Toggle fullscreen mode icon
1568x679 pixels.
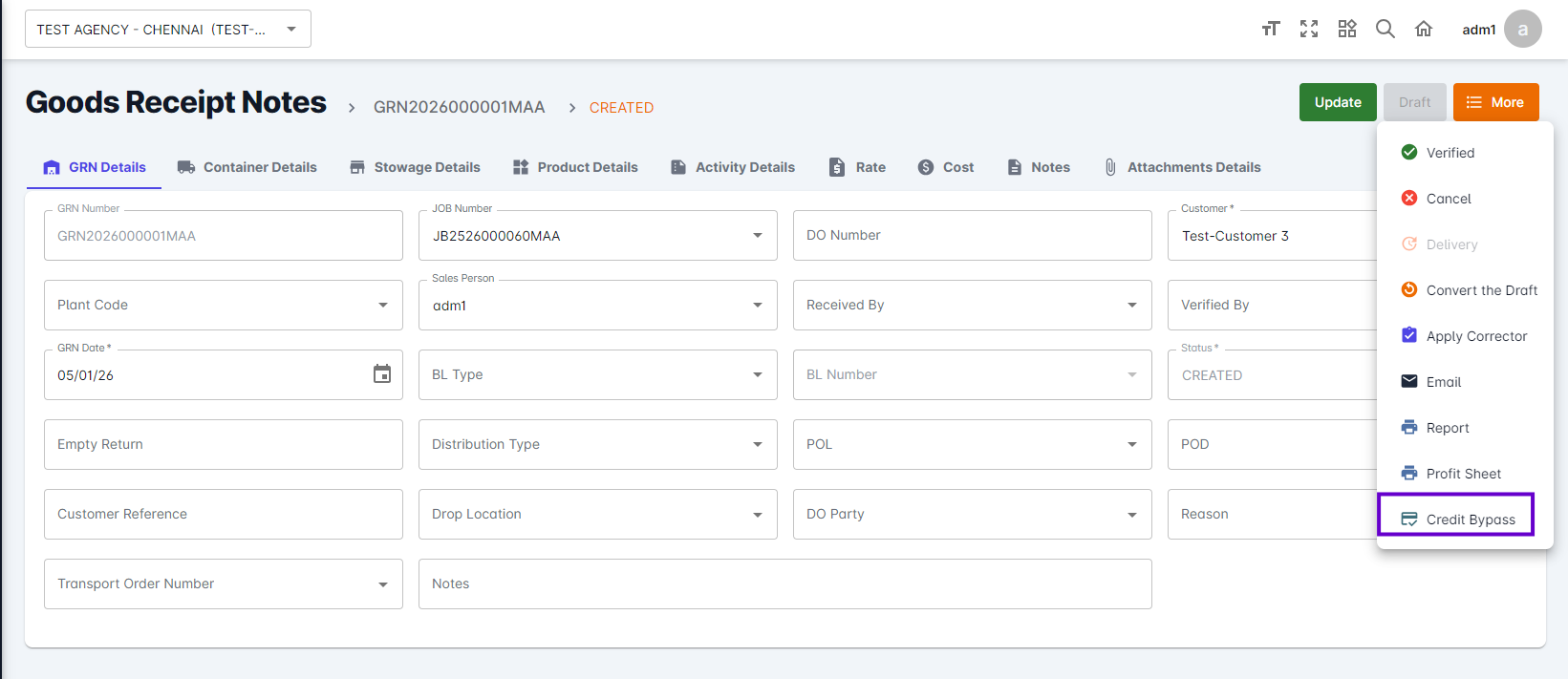(1308, 29)
